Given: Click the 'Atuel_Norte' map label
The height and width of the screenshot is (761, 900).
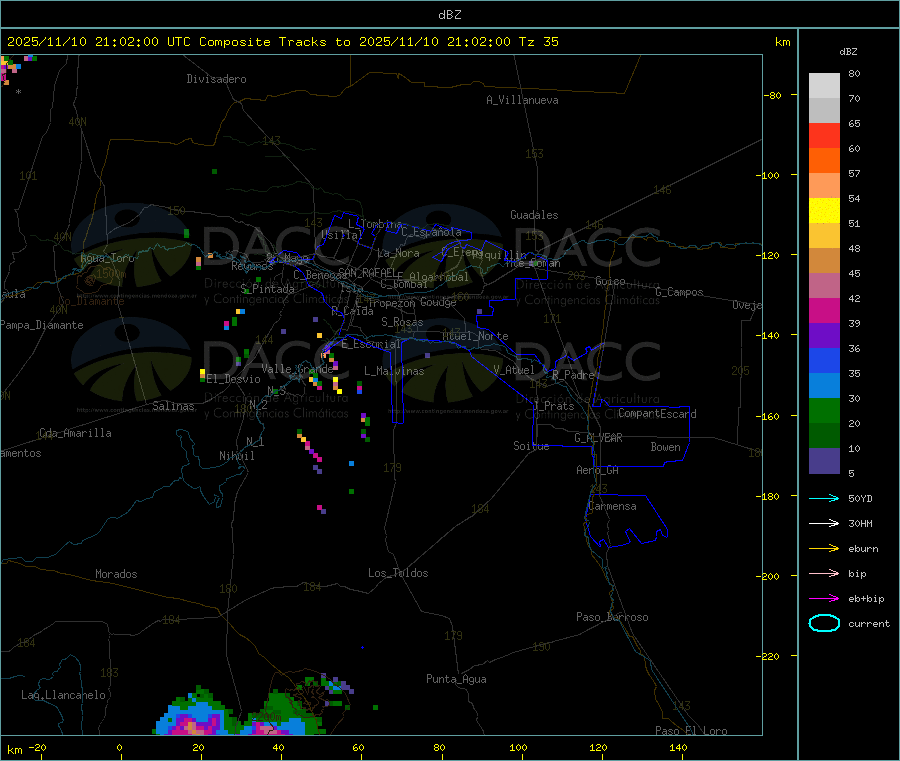Looking at the screenshot, I should (x=475, y=336).
